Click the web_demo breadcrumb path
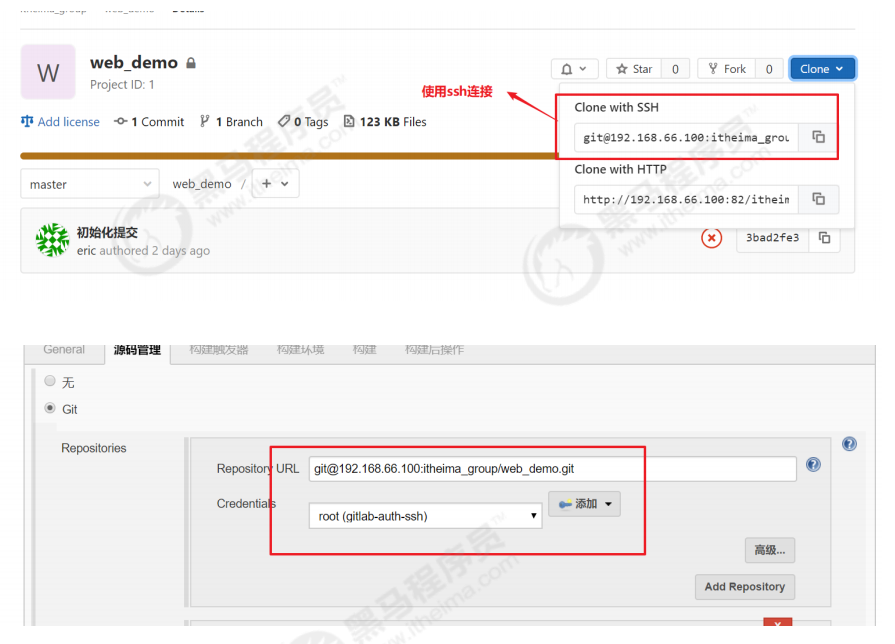The height and width of the screenshot is (644, 895). coord(202,184)
